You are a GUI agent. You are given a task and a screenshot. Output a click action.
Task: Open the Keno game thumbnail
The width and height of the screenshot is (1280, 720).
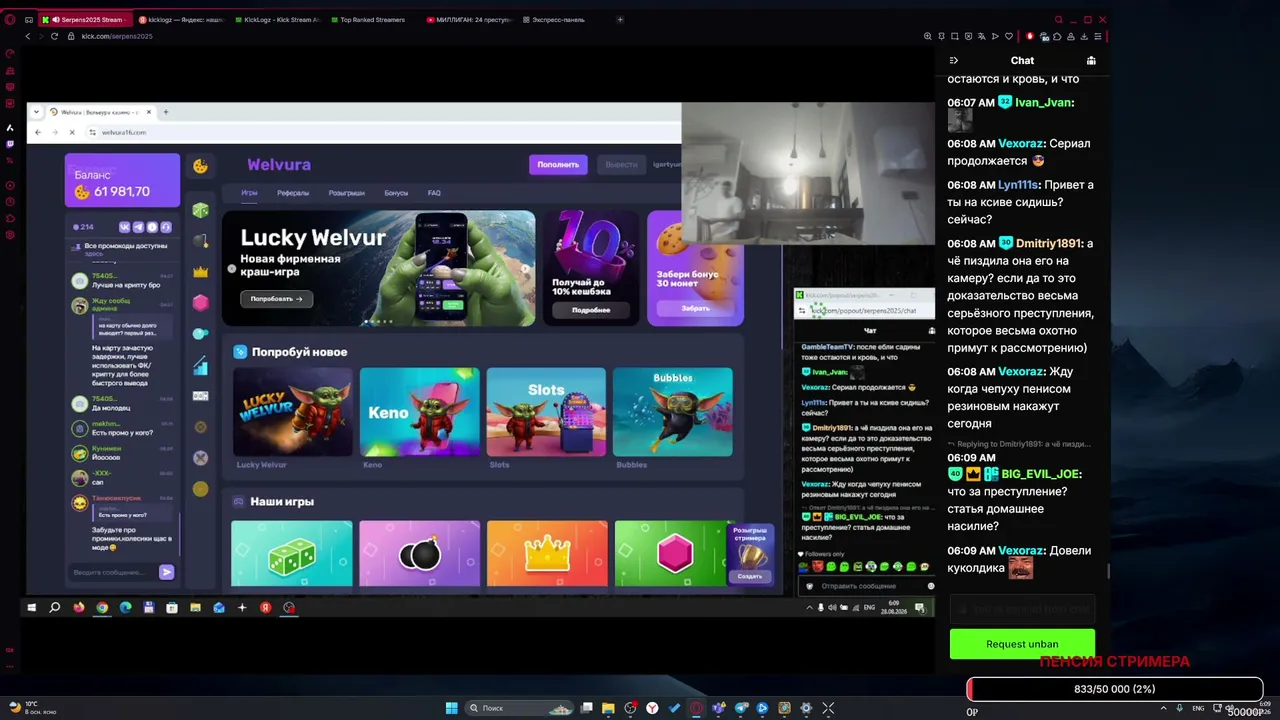[420, 412]
